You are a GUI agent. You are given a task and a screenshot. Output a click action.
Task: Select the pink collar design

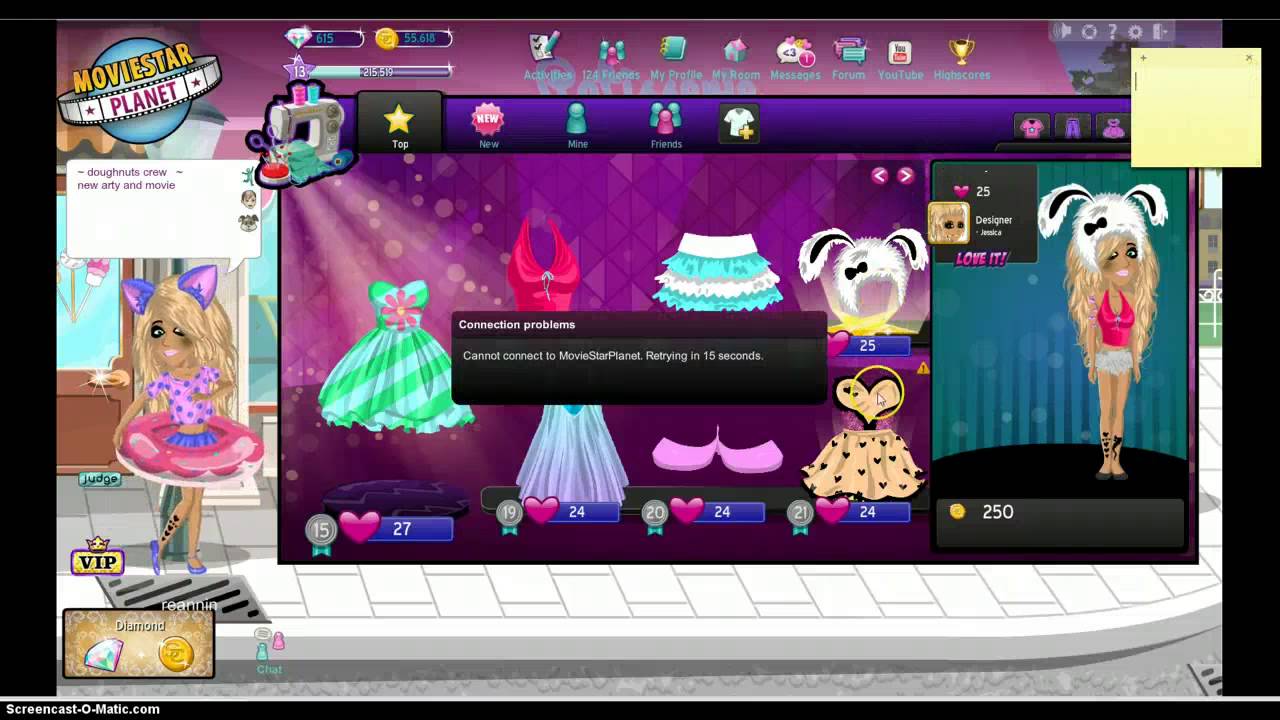717,450
